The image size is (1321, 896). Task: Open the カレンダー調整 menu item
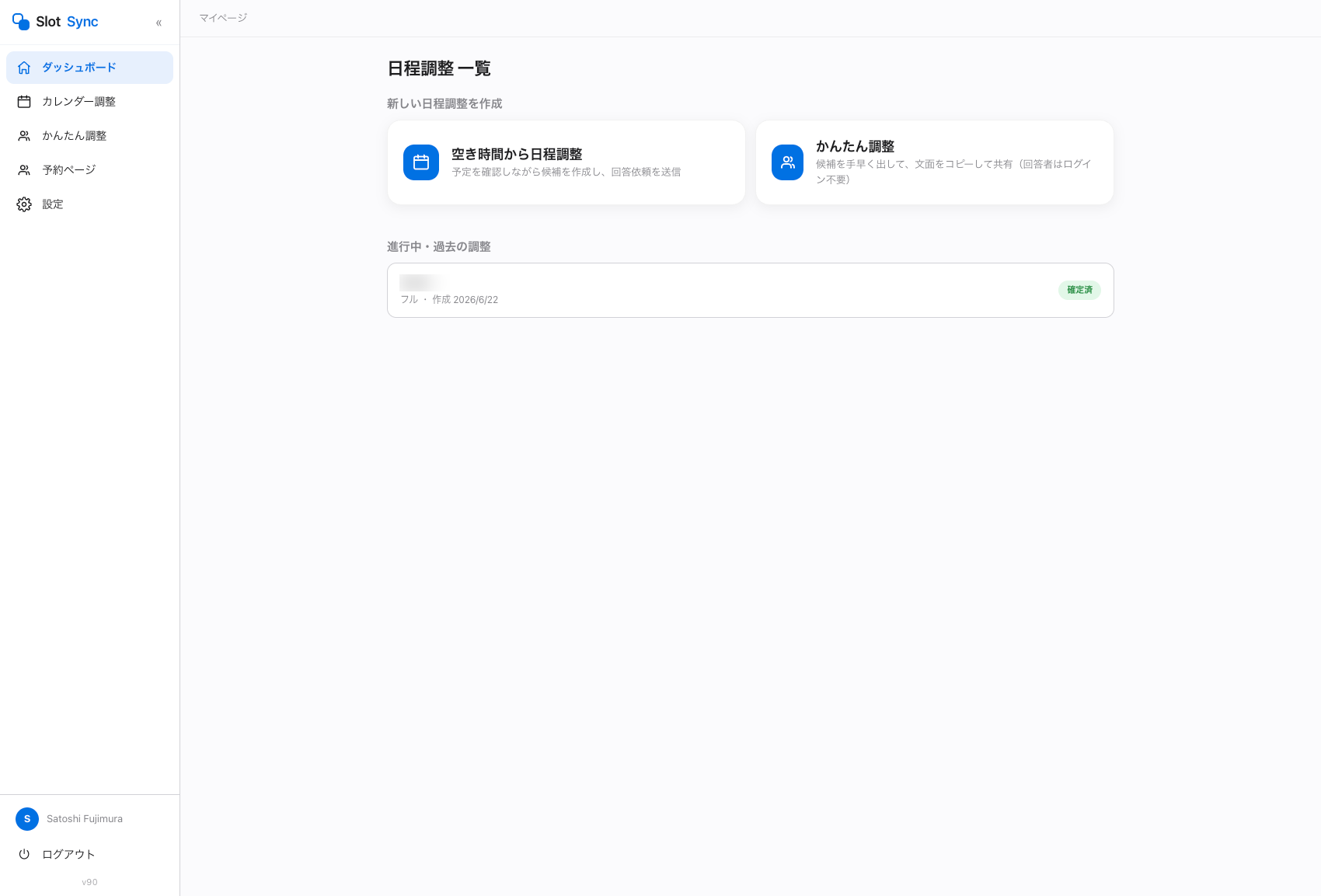tap(89, 102)
